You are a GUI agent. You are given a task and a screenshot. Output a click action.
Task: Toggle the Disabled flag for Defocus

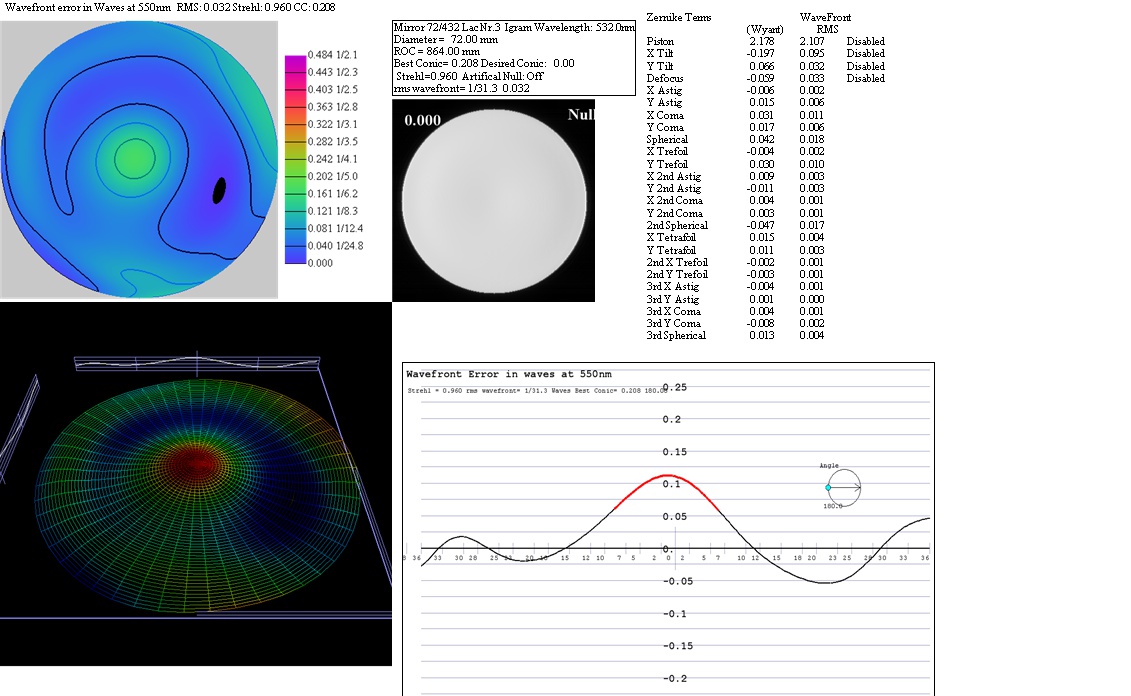click(865, 78)
